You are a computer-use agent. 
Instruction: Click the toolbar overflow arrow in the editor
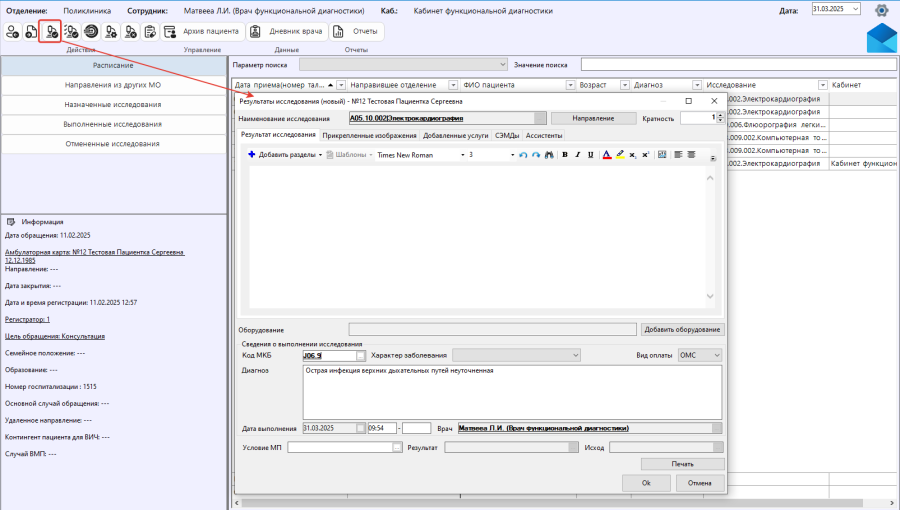(713, 158)
